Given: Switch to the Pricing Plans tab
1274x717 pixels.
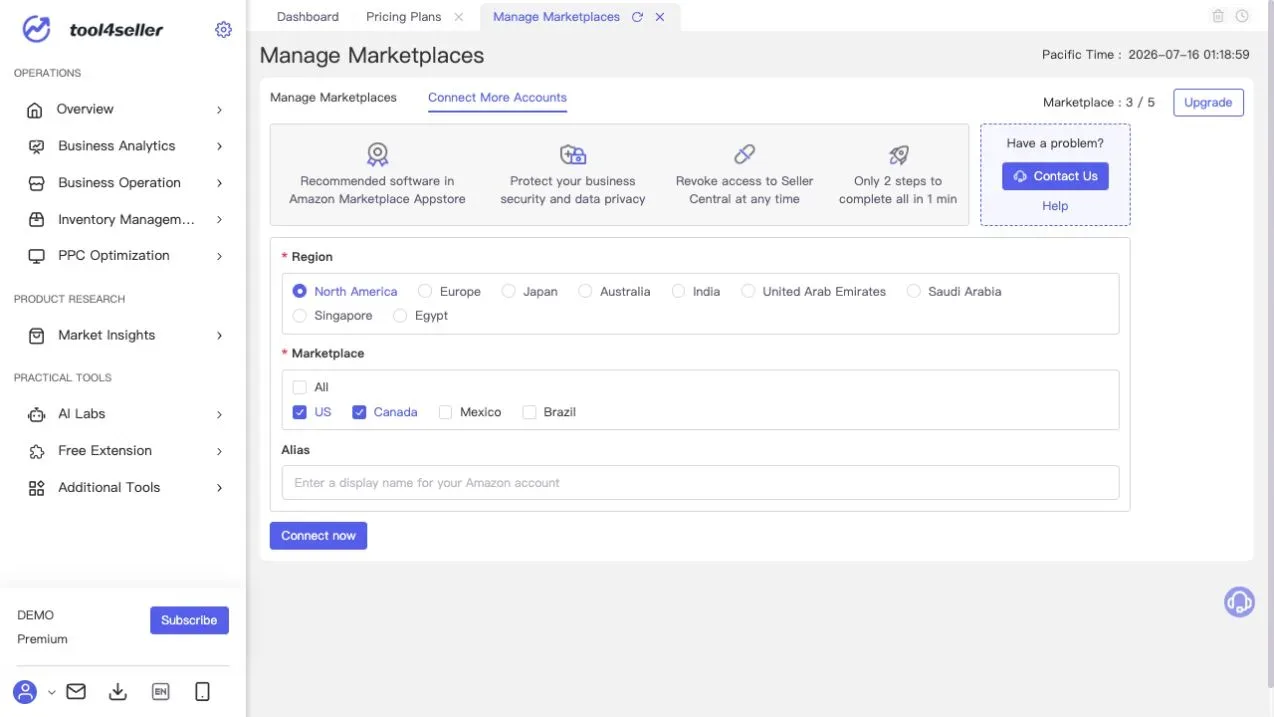Looking at the screenshot, I should (403, 17).
